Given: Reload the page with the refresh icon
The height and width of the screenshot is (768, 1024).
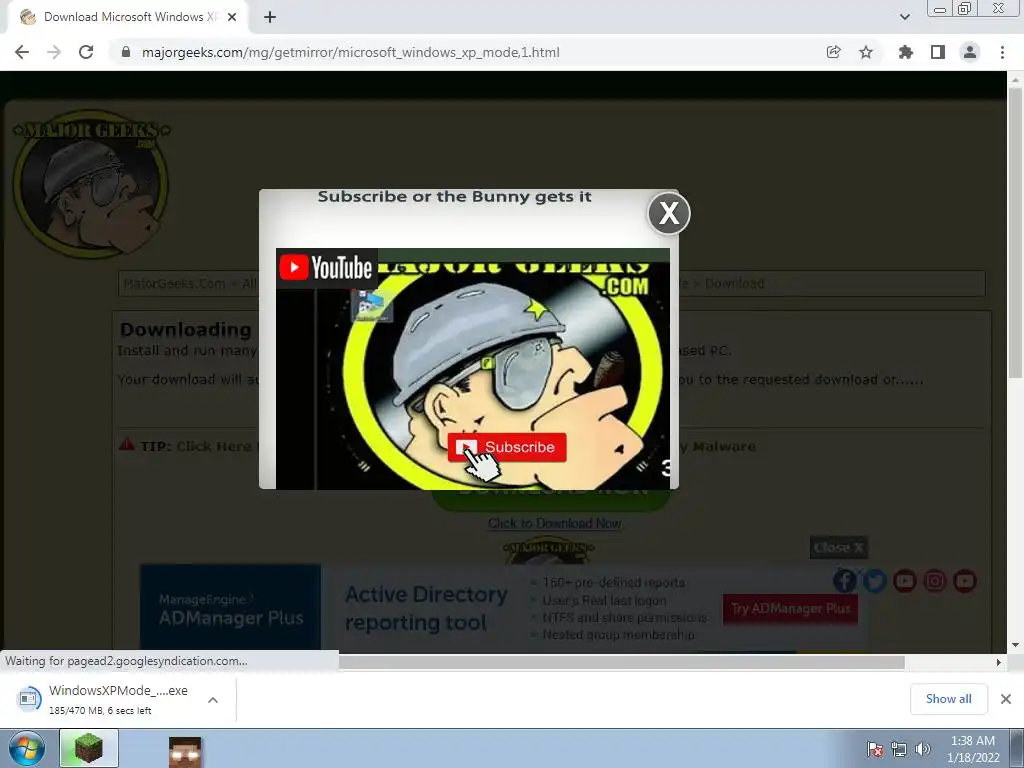Looking at the screenshot, I should click(86, 52).
